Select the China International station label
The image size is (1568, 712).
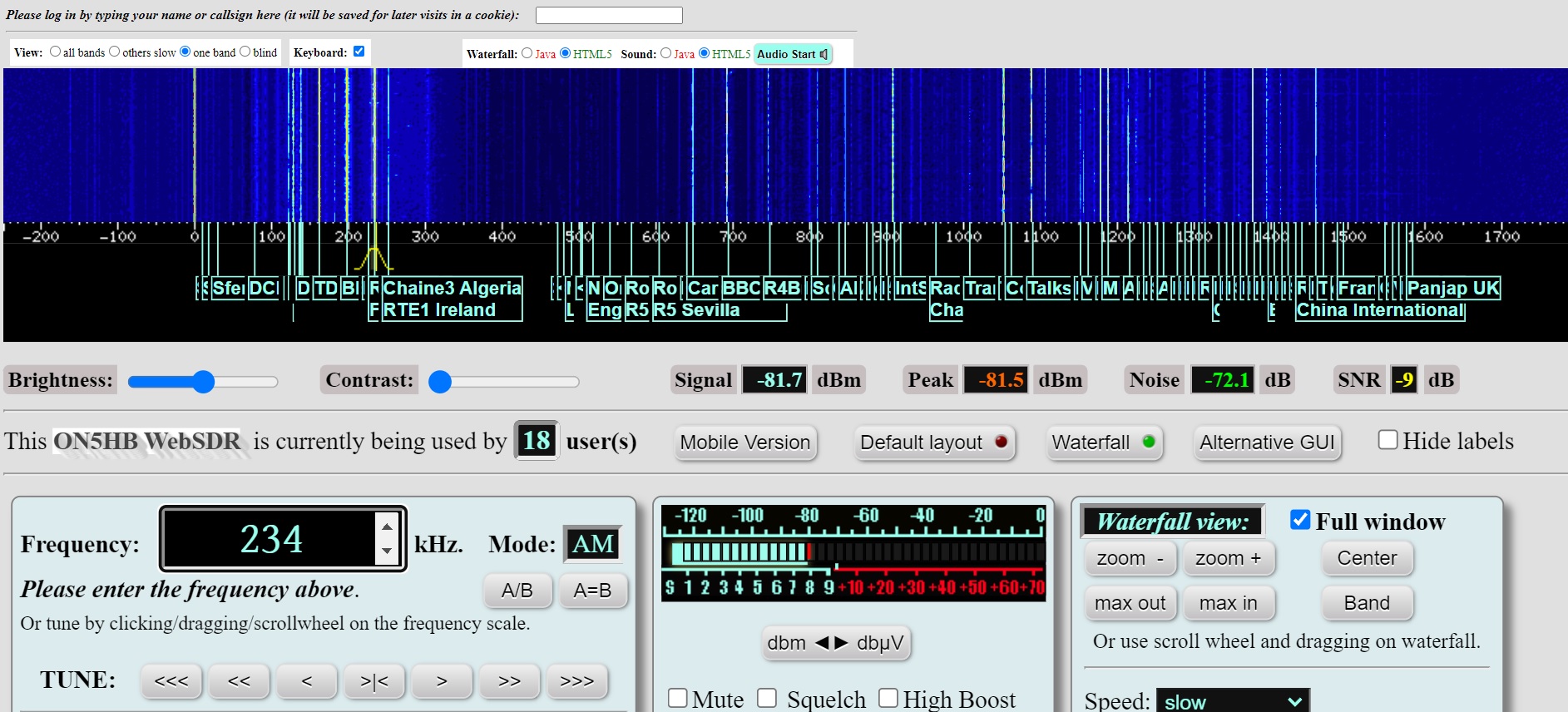pyautogui.click(x=1380, y=310)
